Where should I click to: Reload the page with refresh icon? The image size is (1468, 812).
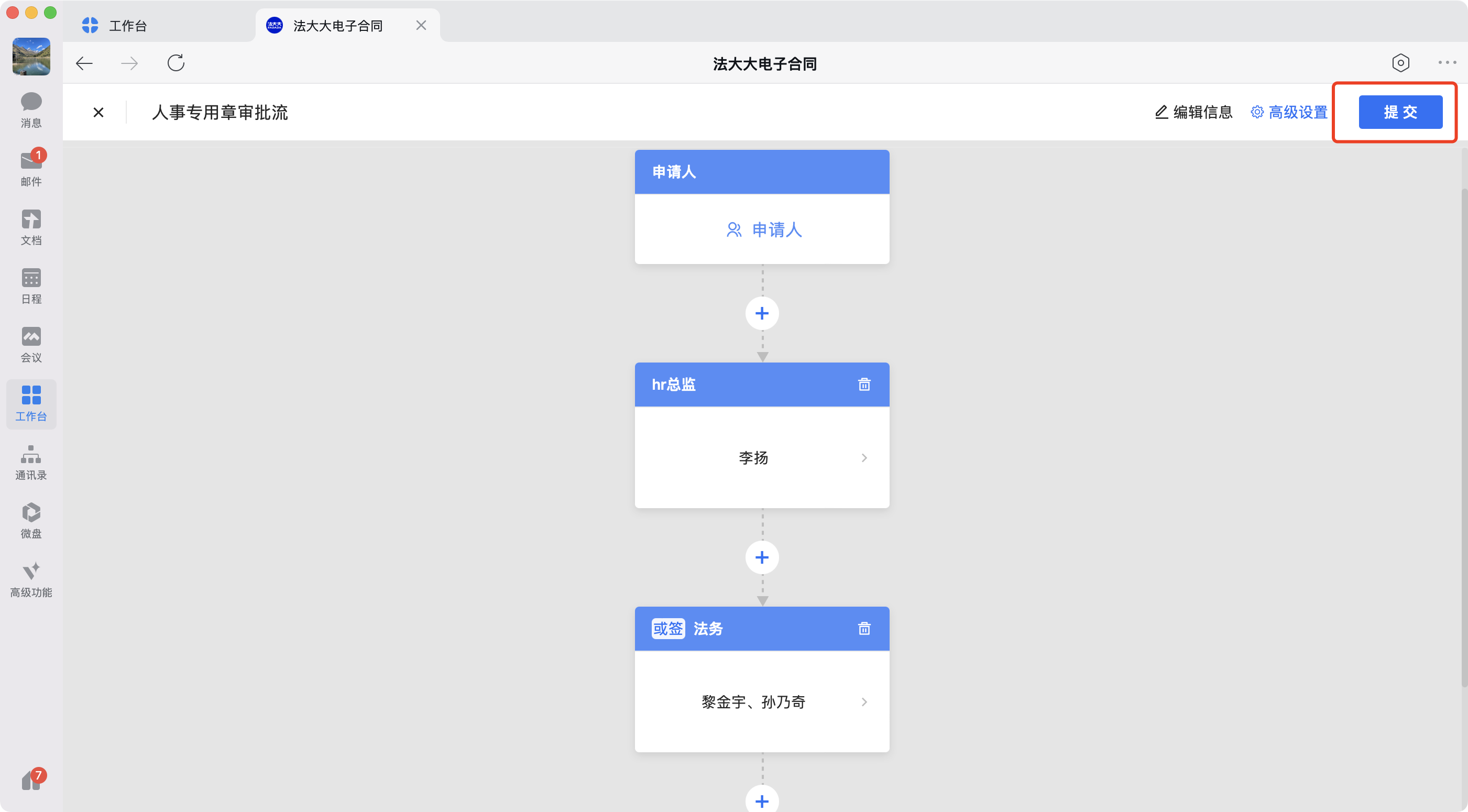pyautogui.click(x=176, y=63)
